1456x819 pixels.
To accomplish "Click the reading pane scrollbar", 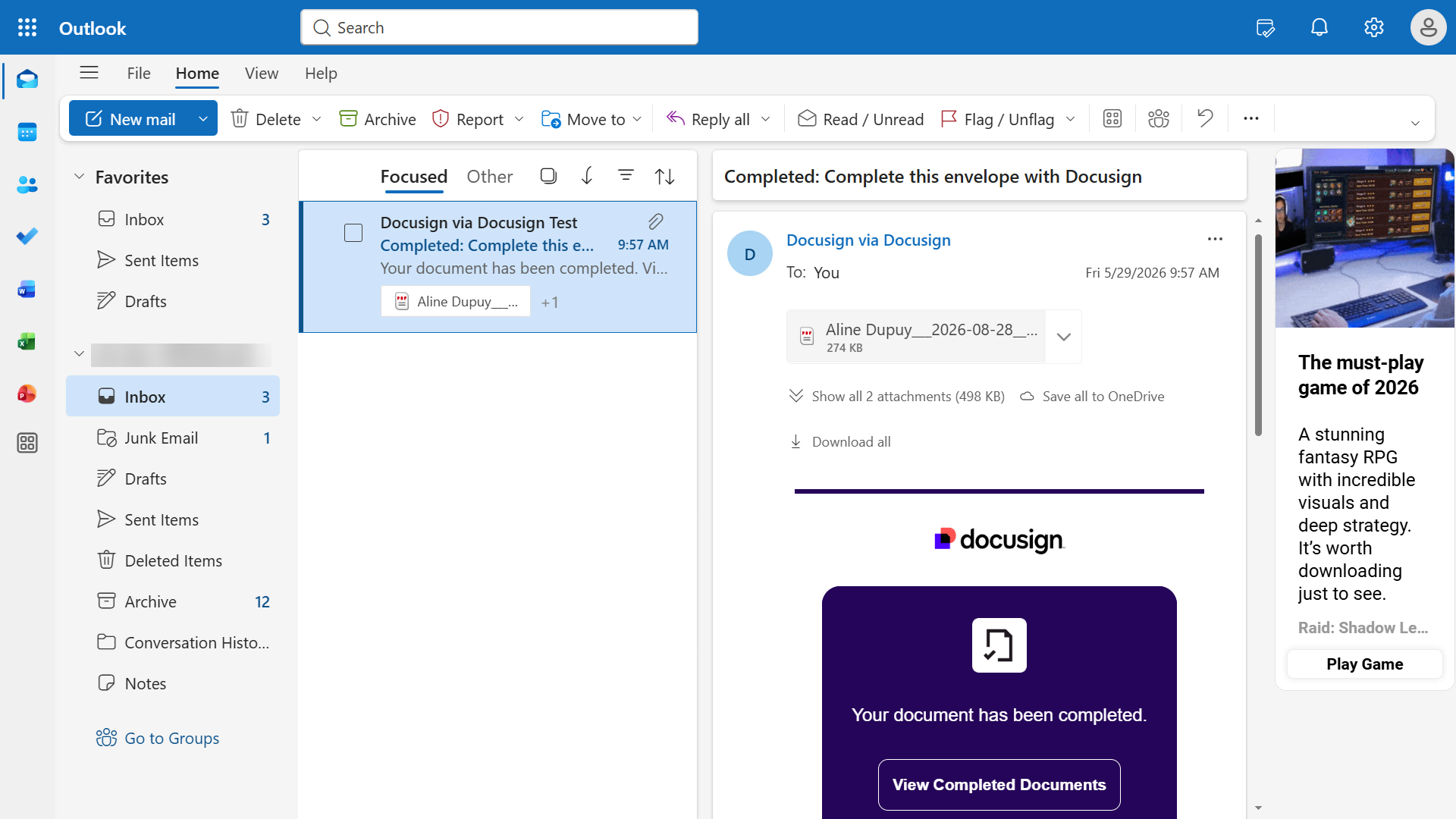I will [1259, 335].
